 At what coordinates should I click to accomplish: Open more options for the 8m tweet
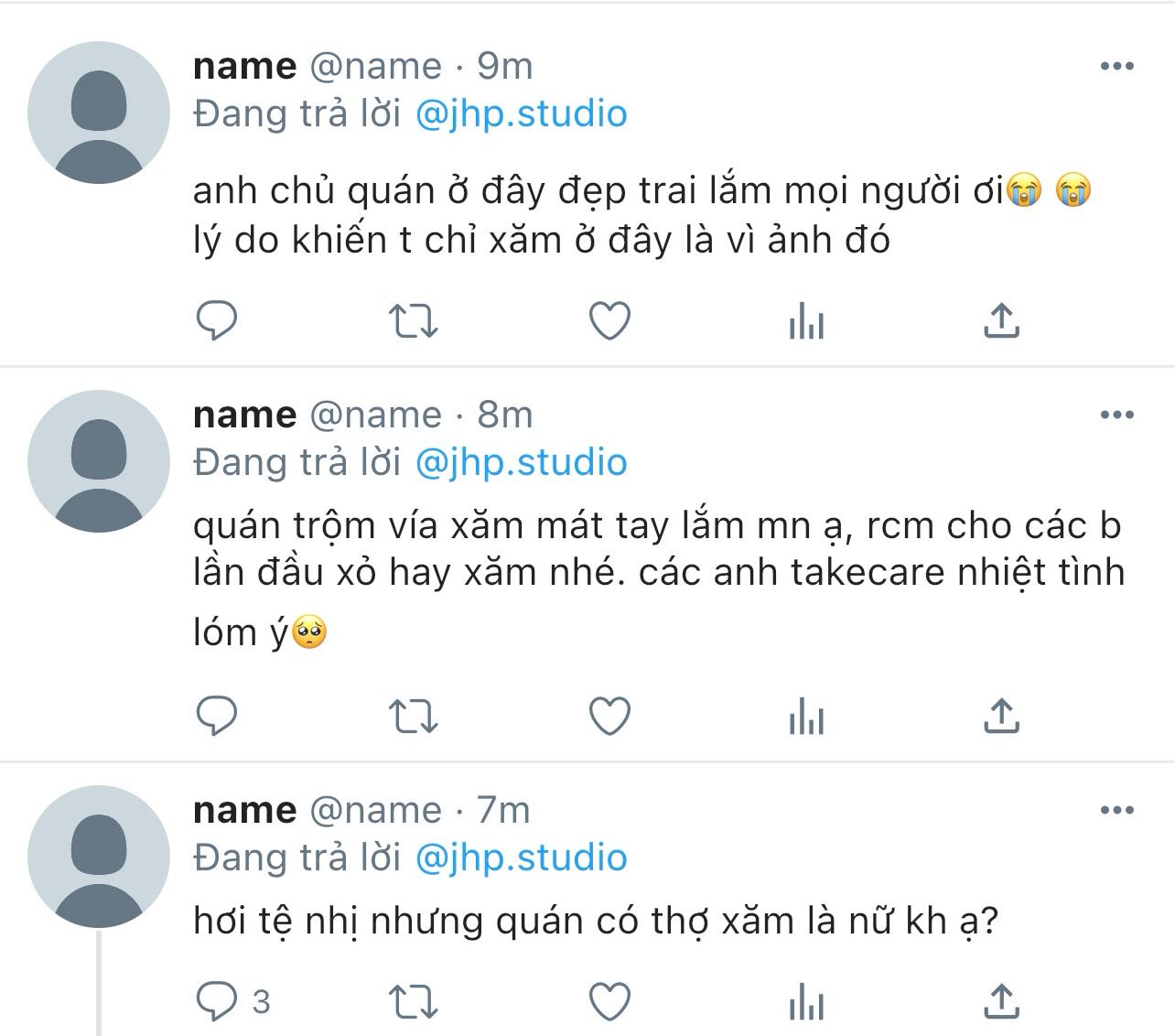(1116, 415)
